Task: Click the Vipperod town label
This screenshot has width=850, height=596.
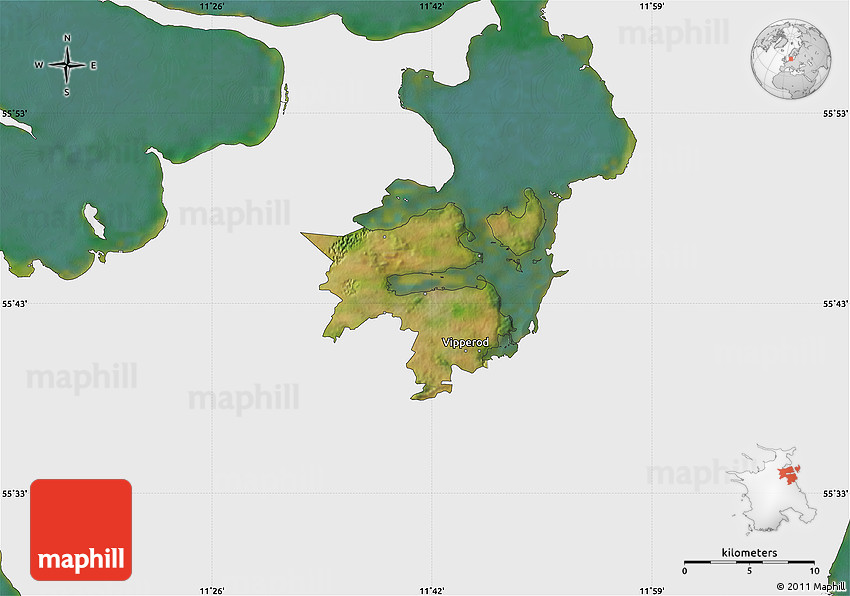Action: pyautogui.click(x=467, y=342)
